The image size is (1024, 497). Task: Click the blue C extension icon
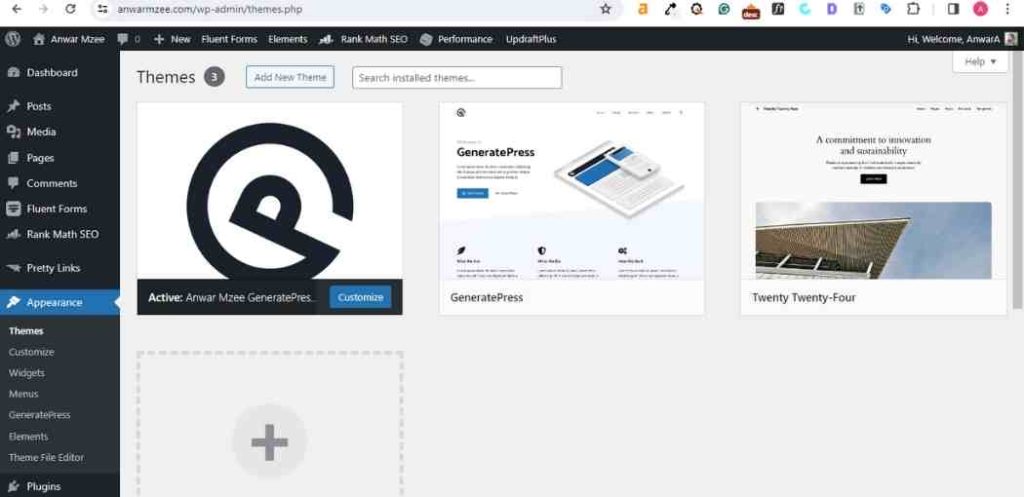[805, 9]
